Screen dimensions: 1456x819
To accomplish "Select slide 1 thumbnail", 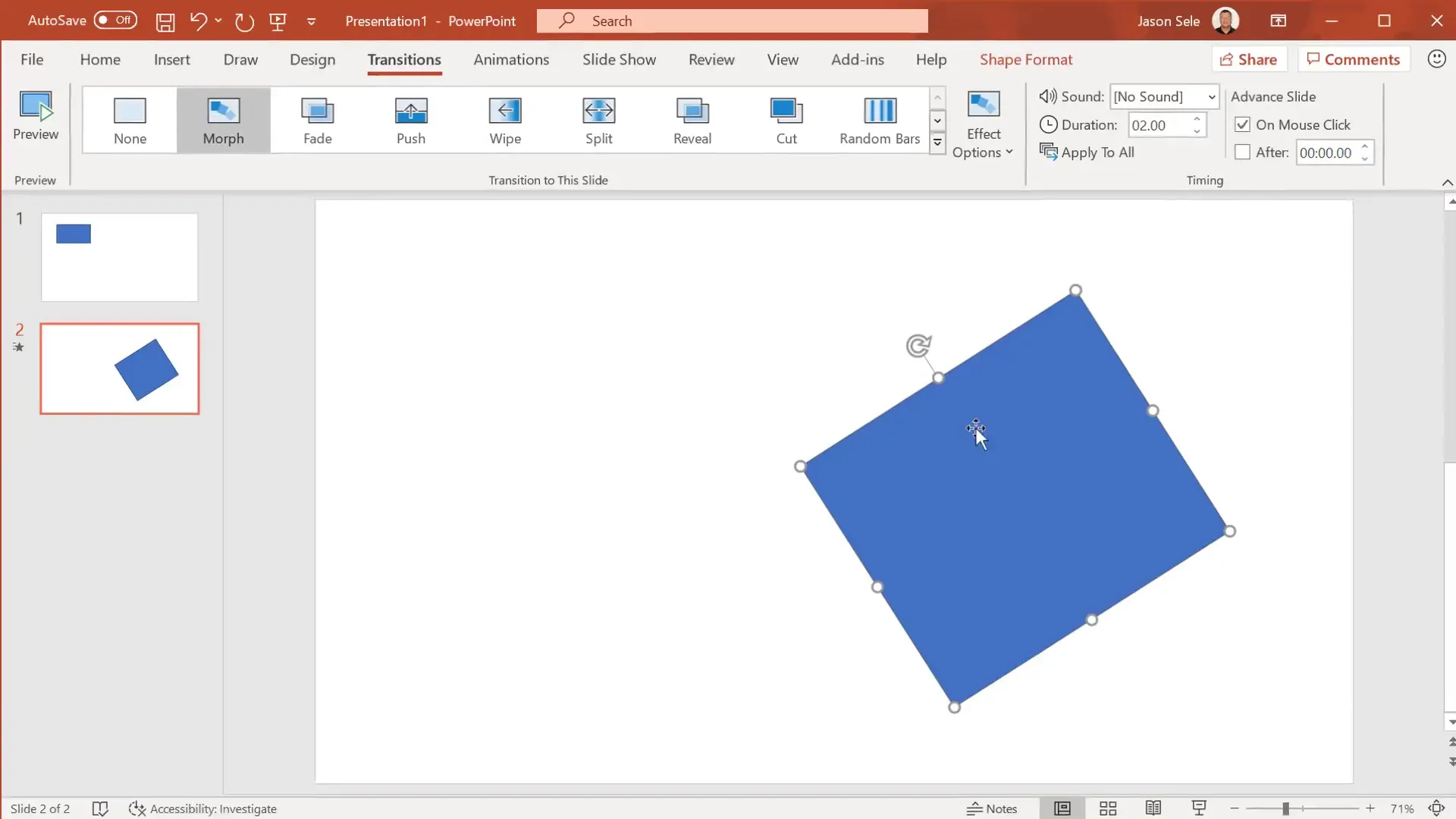I will point(119,257).
